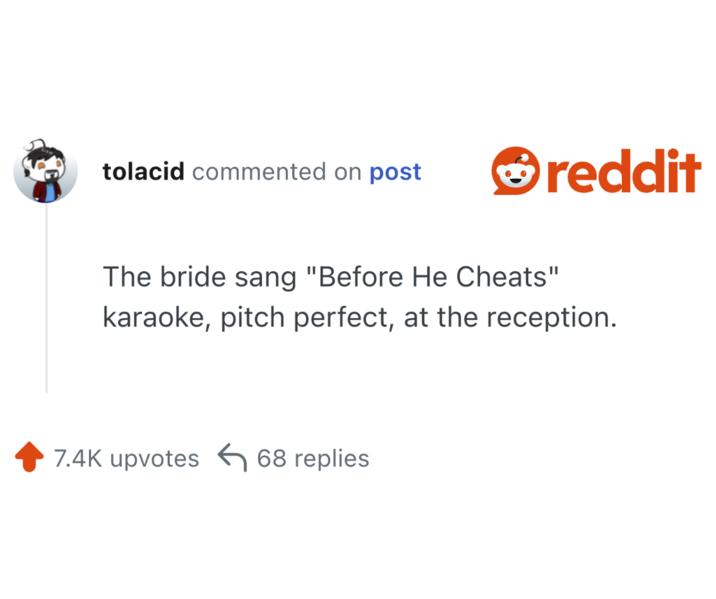Screen dimensions: 716x599
Task: Click the word "upvotes" beside the count
Action: click(154, 459)
